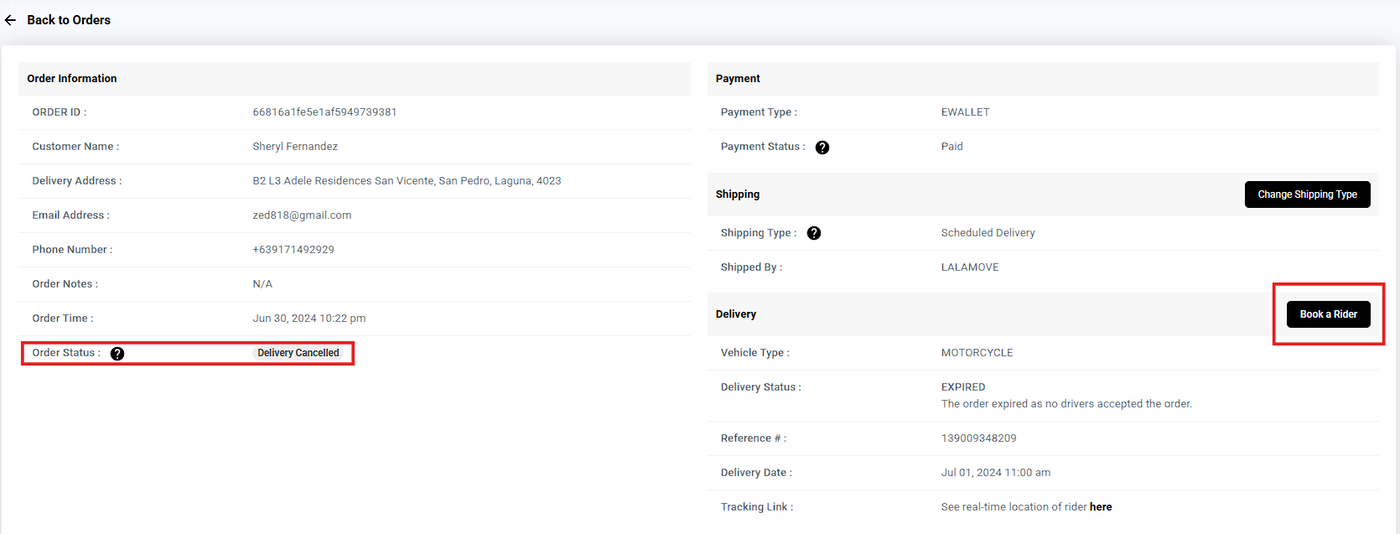Click the customer email address
Image resolution: width=1400 pixels, height=534 pixels.
tap(301, 215)
